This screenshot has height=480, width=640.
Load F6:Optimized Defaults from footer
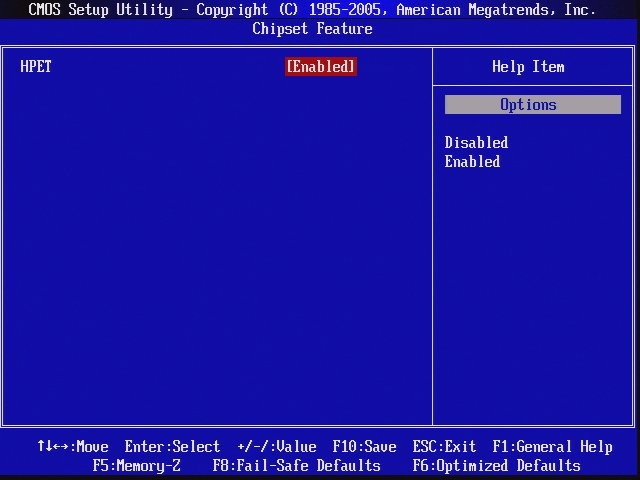point(496,466)
